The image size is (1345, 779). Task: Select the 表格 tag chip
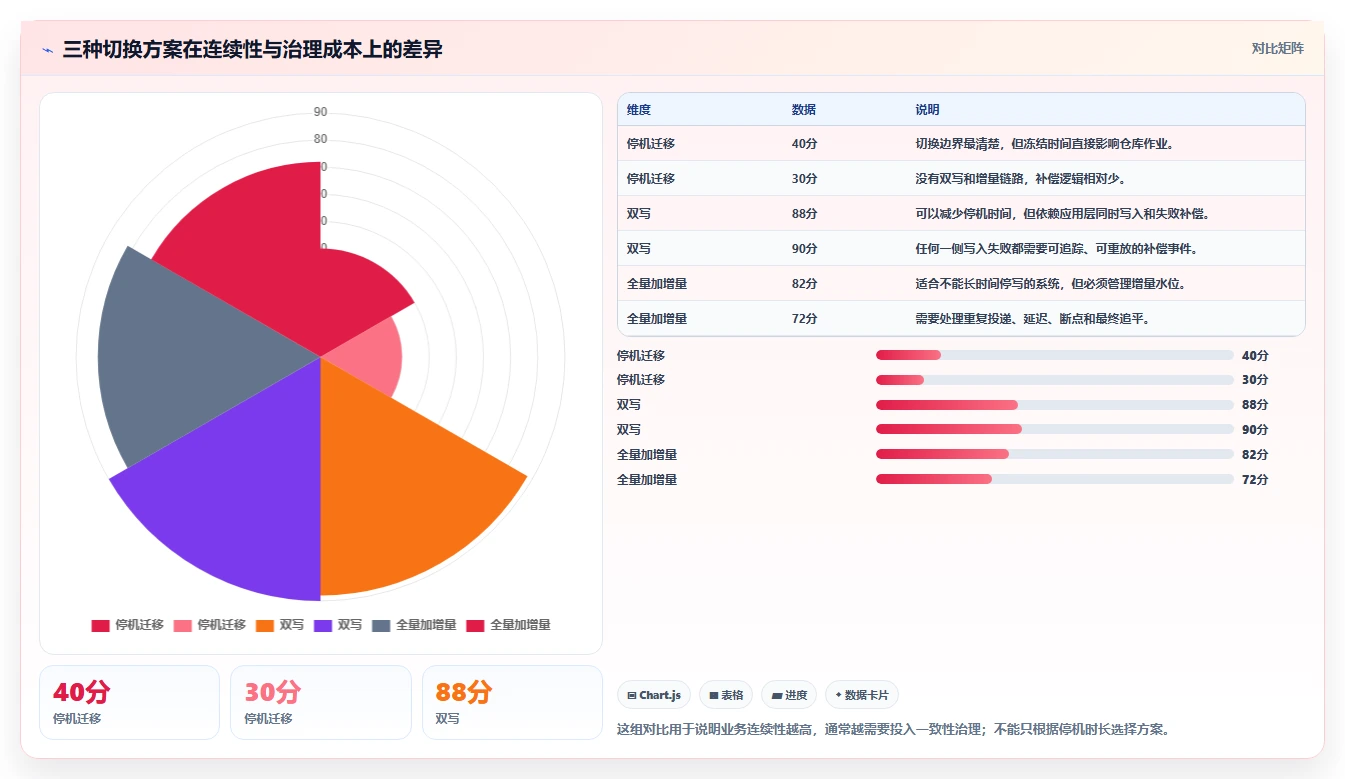coord(726,695)
